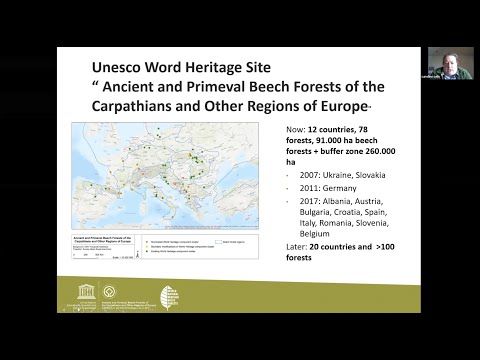
Task: Select the '2017: Albania, Austria,' bullet line
Action: pos(341,201)
